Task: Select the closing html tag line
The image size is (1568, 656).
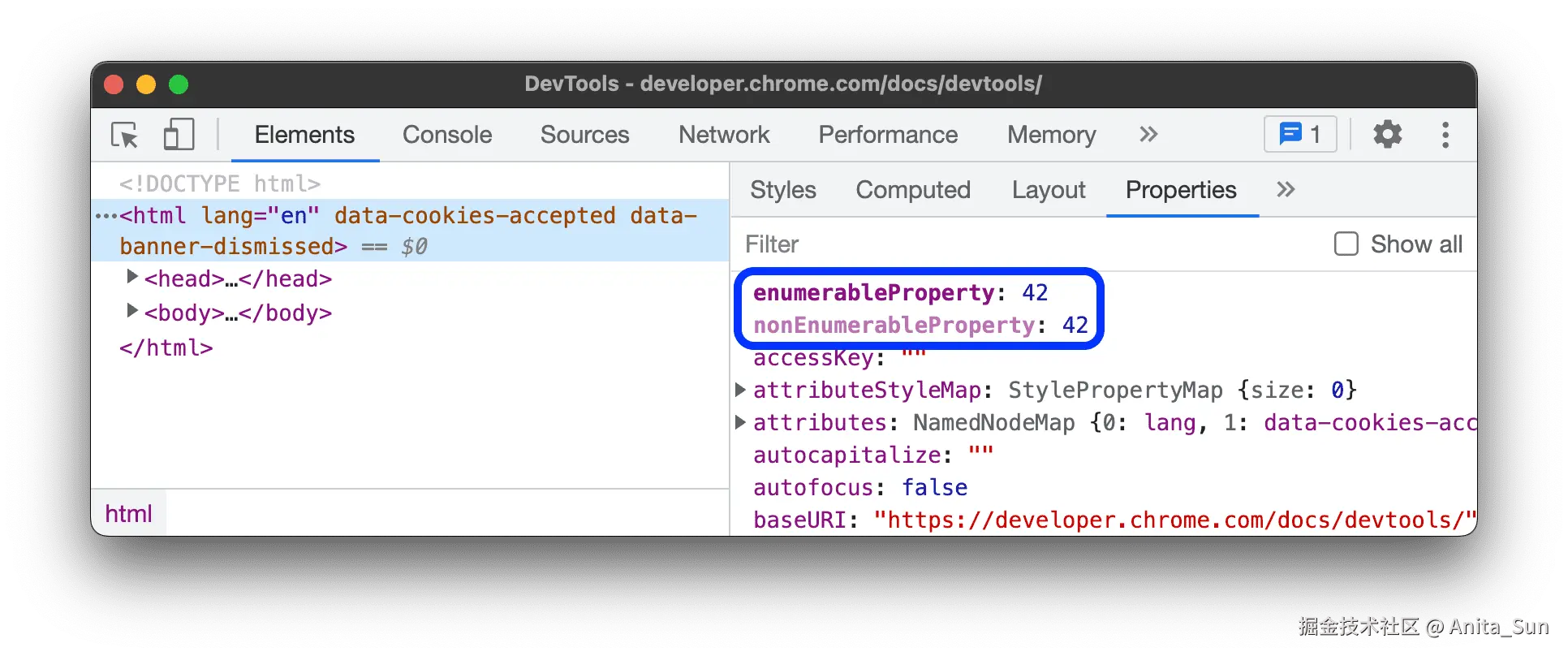Action: pos(166,348)
